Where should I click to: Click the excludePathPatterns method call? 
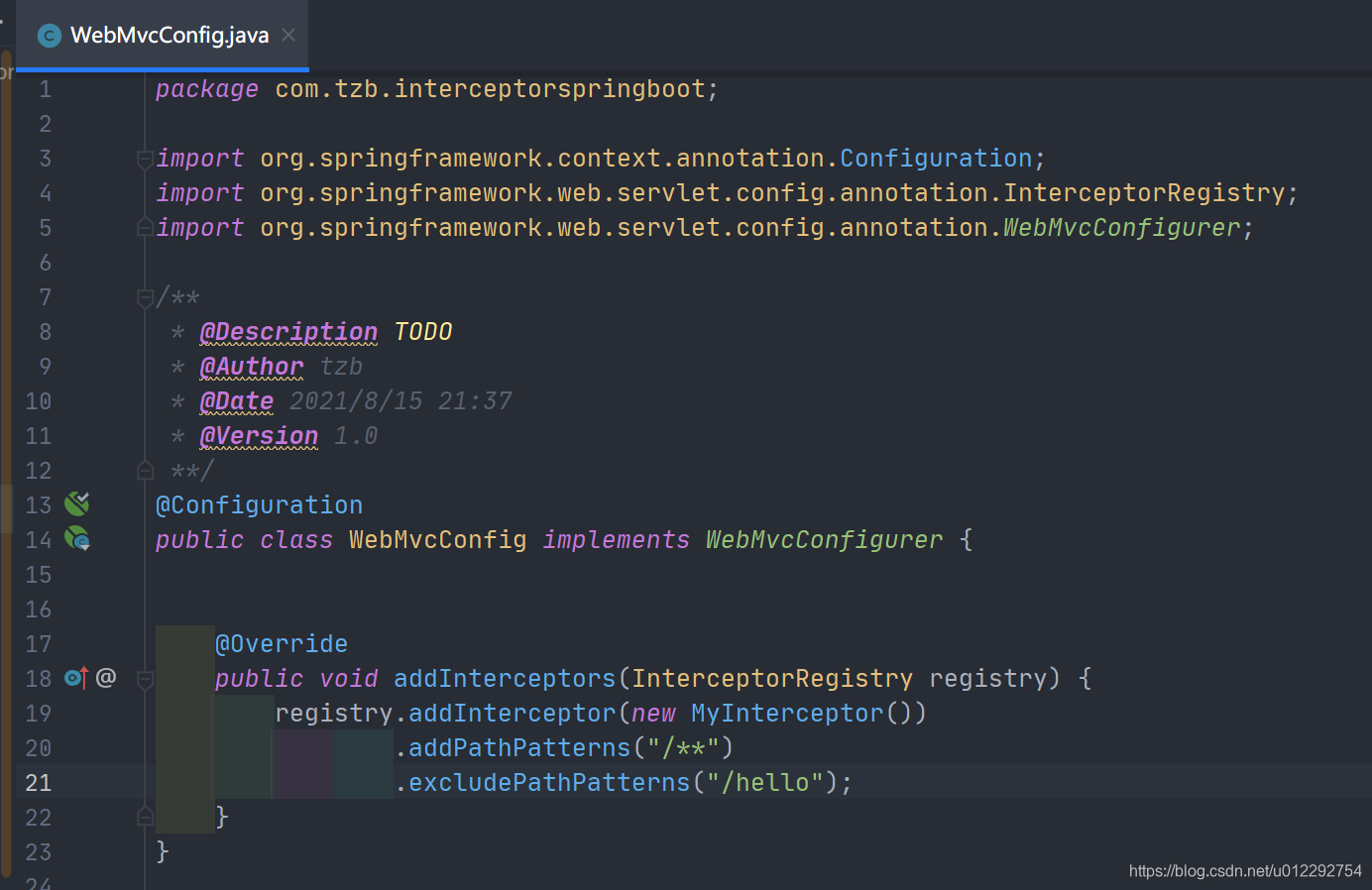click(x=549, y=783)
